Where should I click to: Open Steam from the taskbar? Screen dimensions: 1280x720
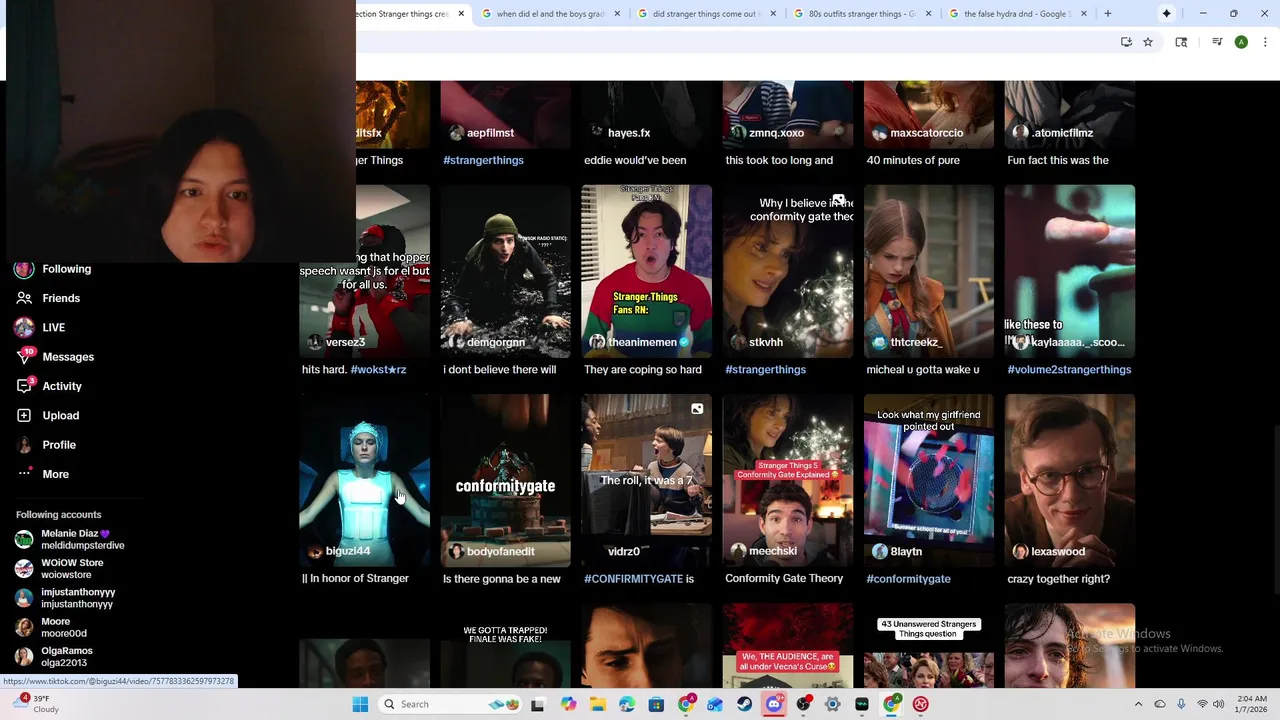(744, 704)
